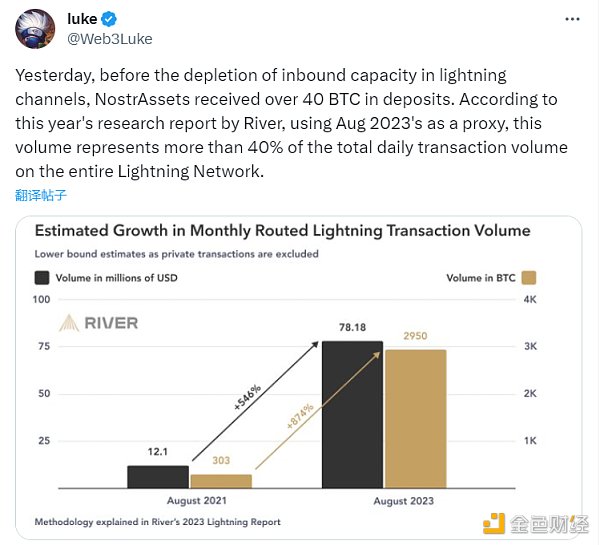Click the black August 2023 USD bar

pyautogui.click(x=352, y=414)
